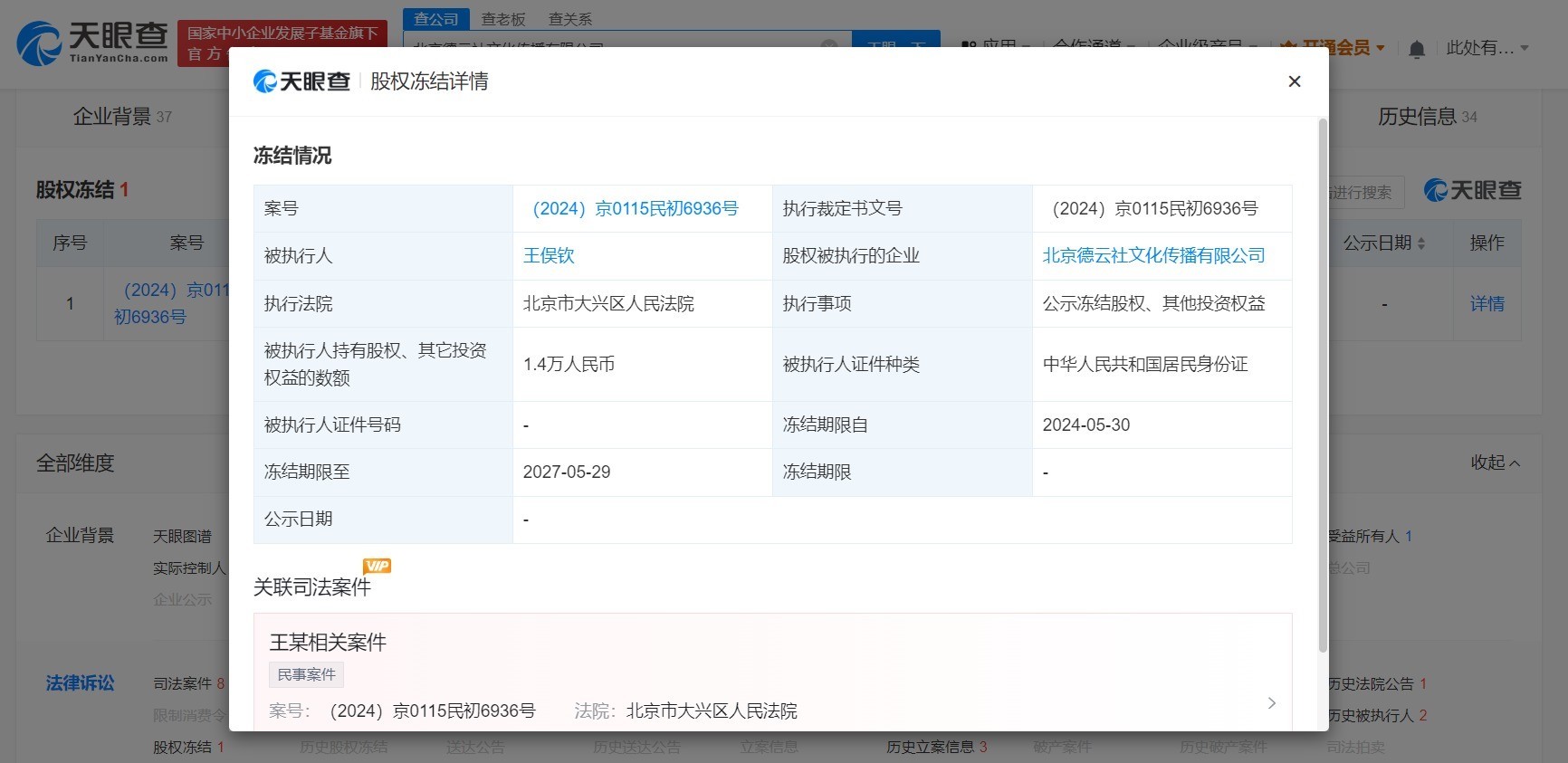Expand user account dropdown 此处有…
This screenshot has width=1568, height=763.
coord(1487,48)
